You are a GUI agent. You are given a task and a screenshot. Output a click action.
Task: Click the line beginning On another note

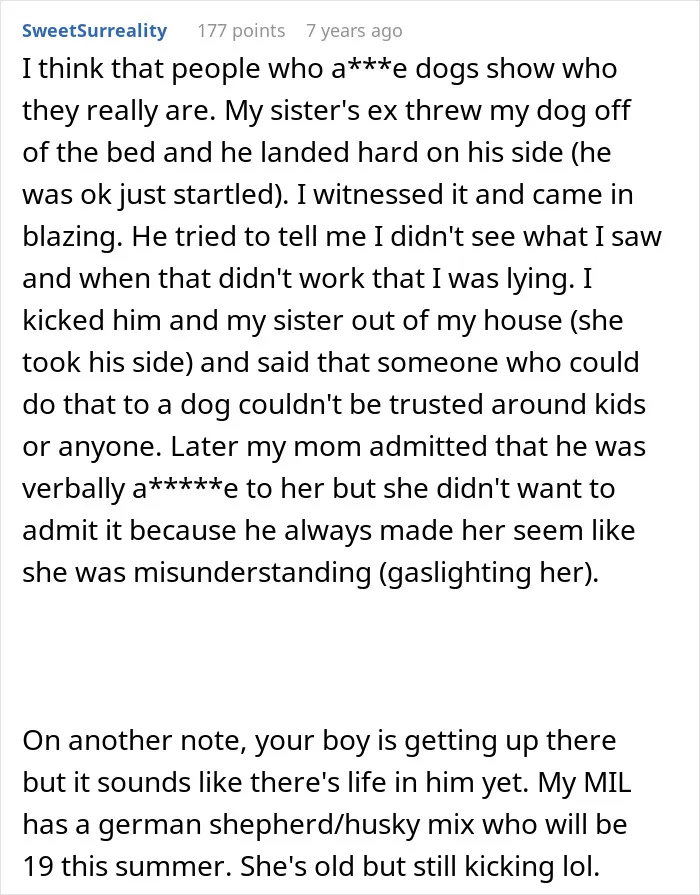click(319, 740)
